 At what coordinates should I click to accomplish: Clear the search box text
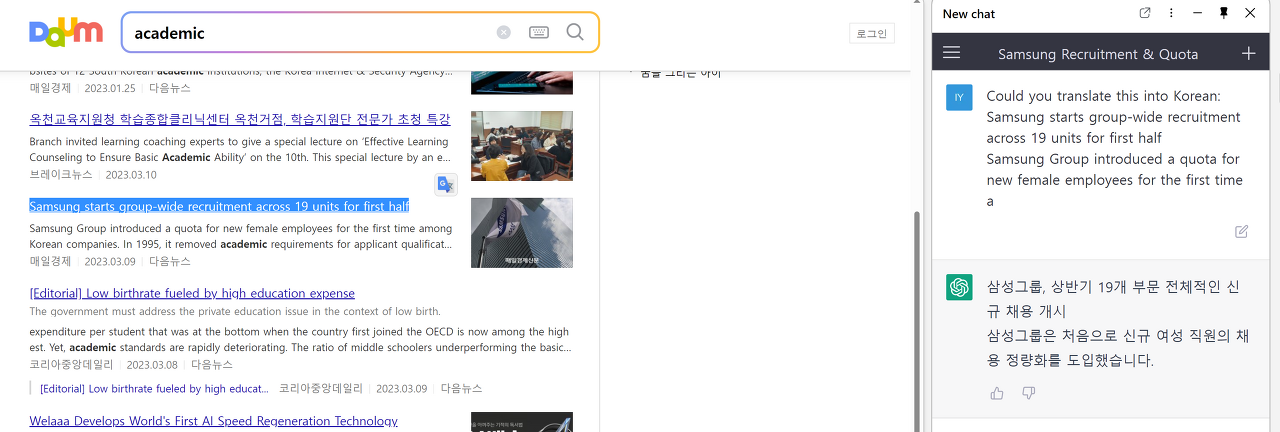click(504, 32)
